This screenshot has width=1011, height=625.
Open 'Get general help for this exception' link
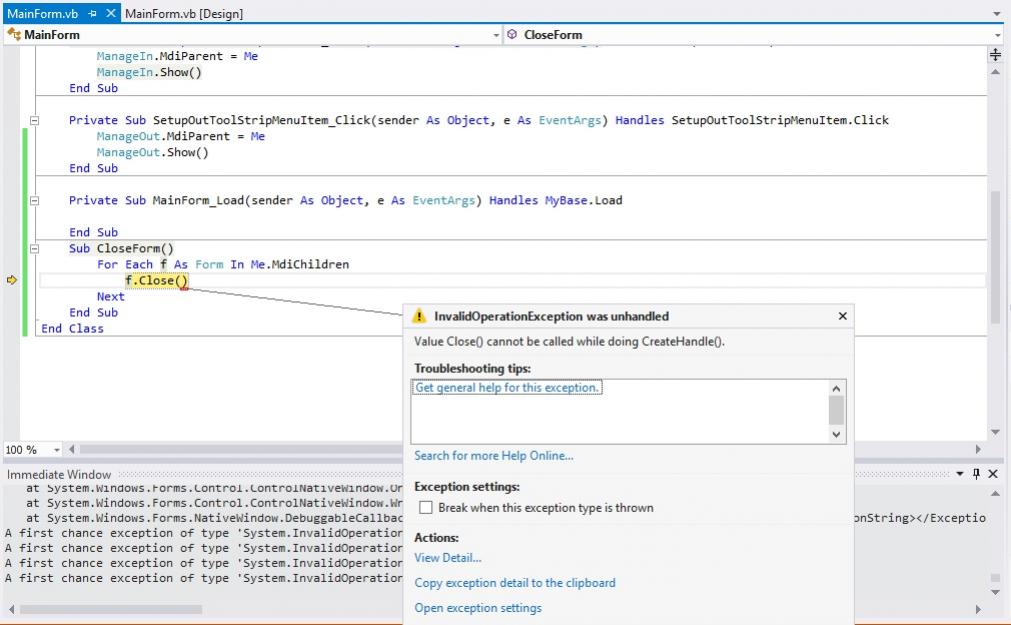coord(507,388)
